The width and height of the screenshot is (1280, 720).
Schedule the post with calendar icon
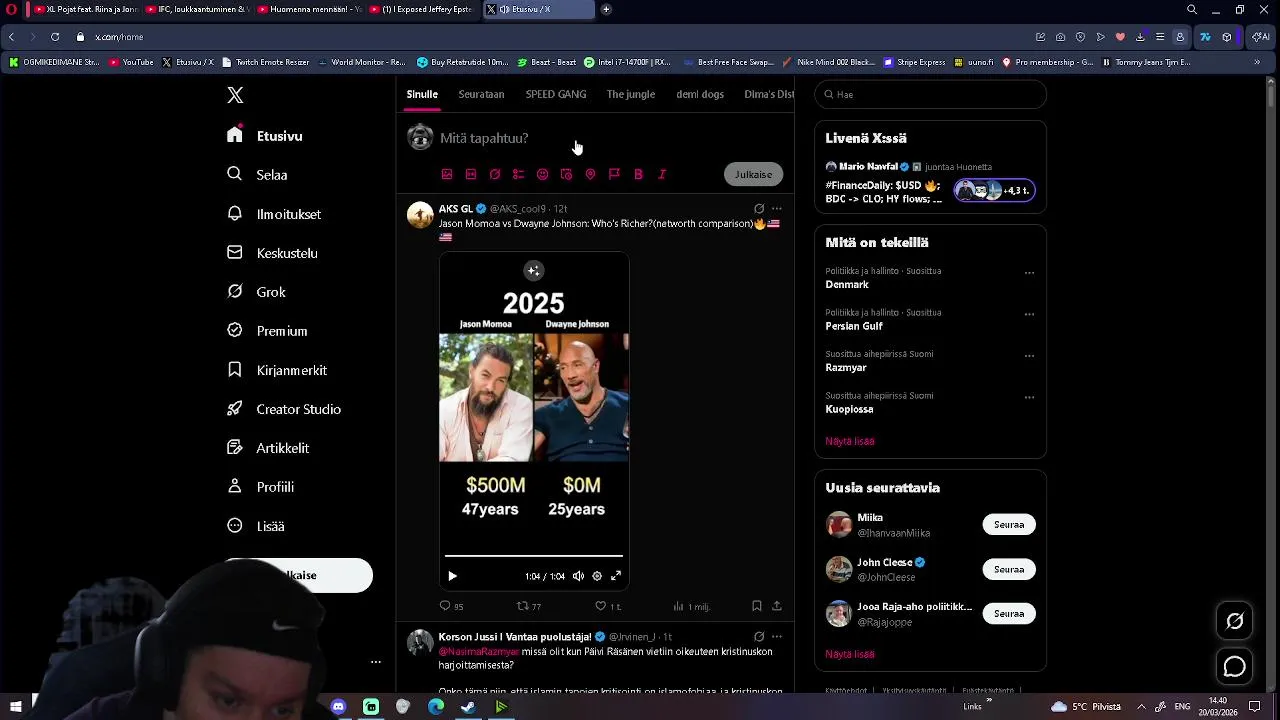tap(566, 174)
